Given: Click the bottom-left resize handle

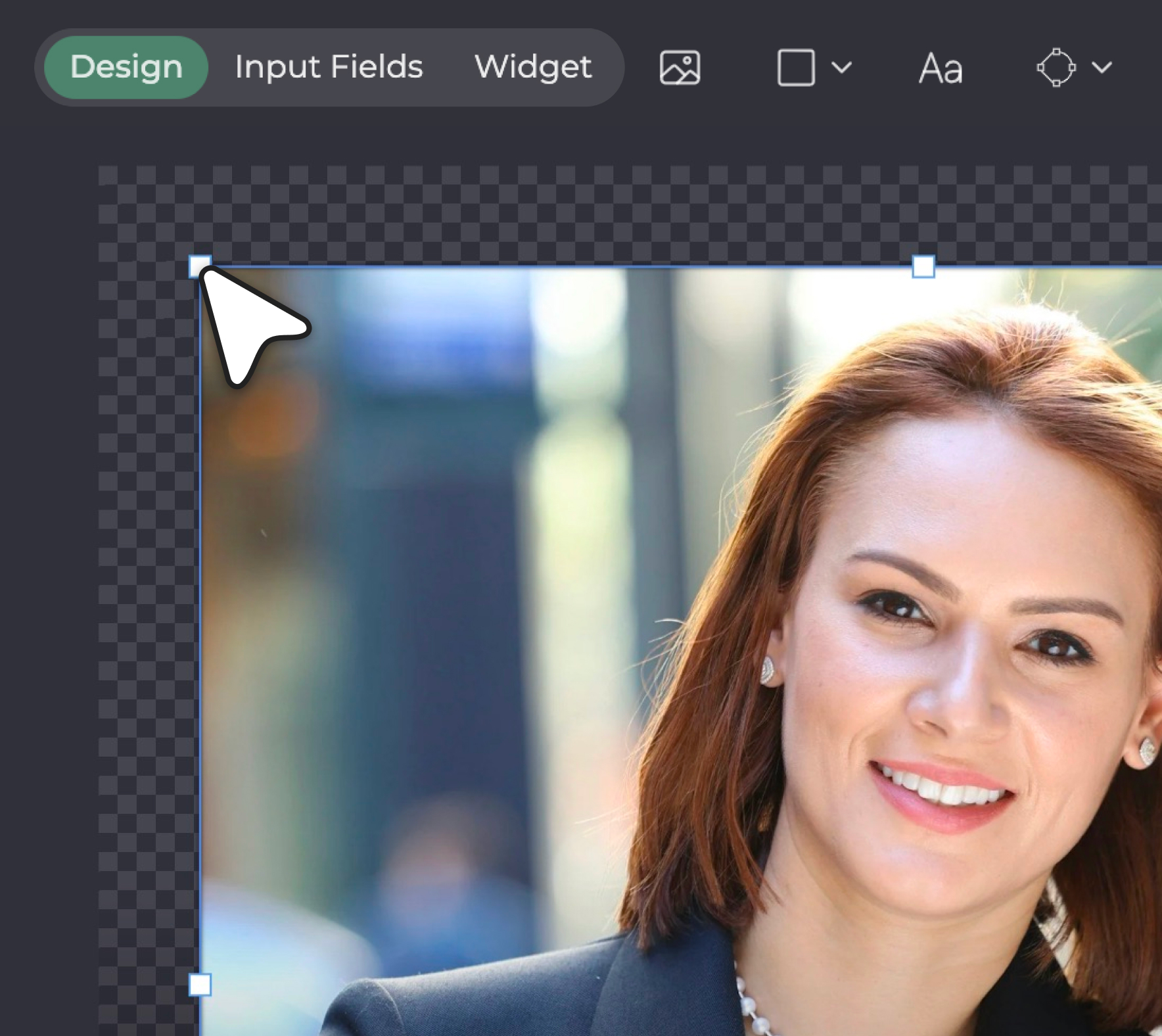Looking at the screenshot, I should [199, 985].
